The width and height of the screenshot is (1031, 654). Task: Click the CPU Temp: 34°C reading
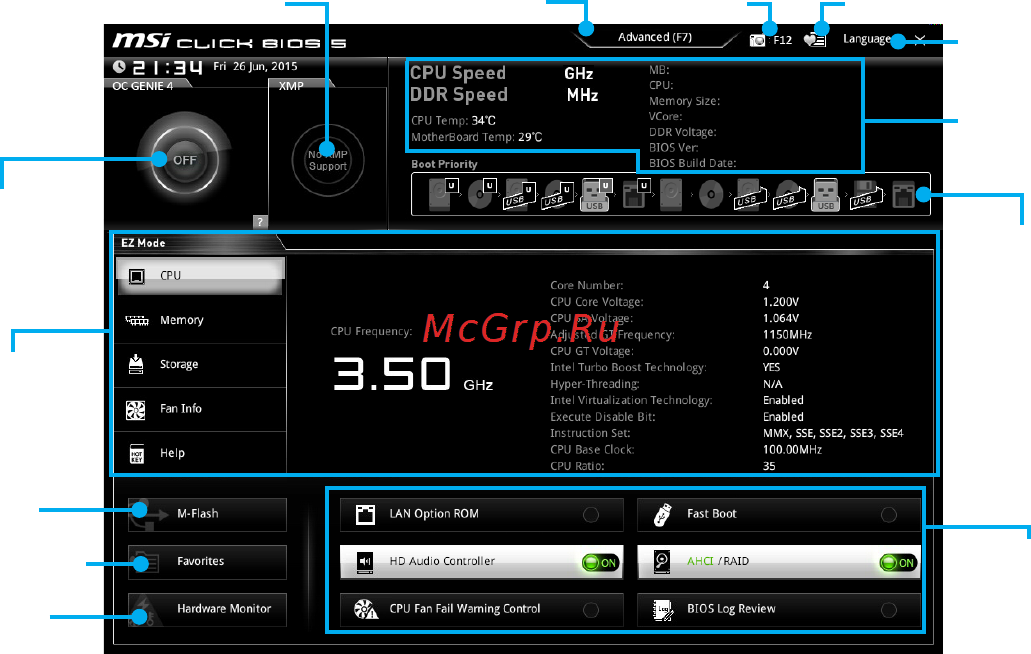[454, 121]
